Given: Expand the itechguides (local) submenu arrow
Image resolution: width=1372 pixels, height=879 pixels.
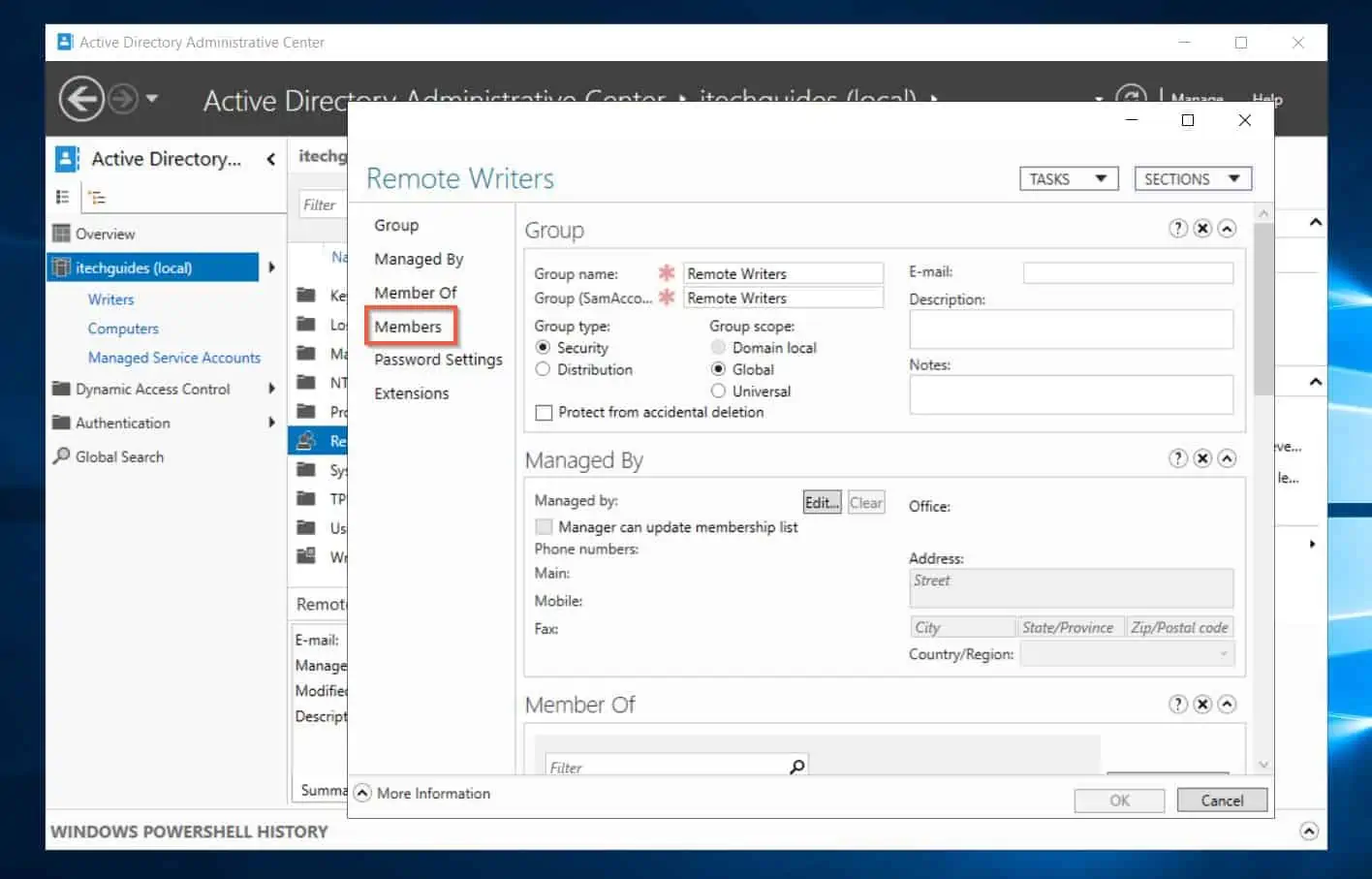Looking at the screenshot, I should pyautogui.click(x=271, y=267).
